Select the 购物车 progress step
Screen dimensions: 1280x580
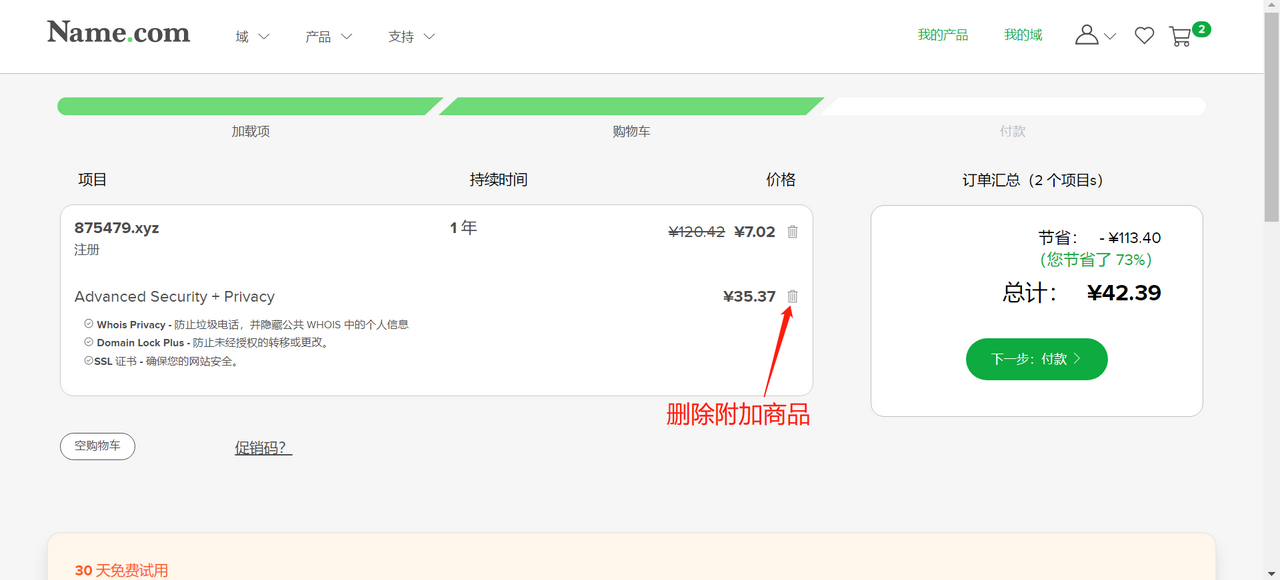pos(631,131)
